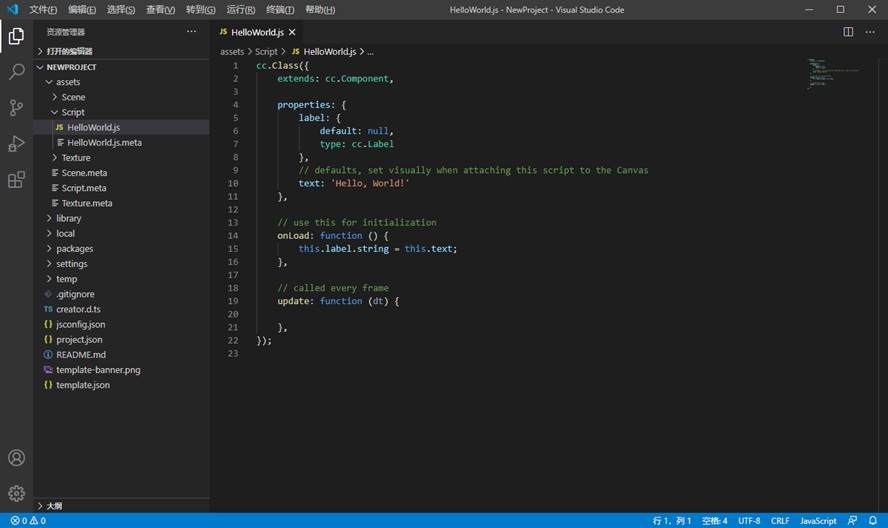
Task: Open HelloWorld.js.meta file
Action: (121, 143)
